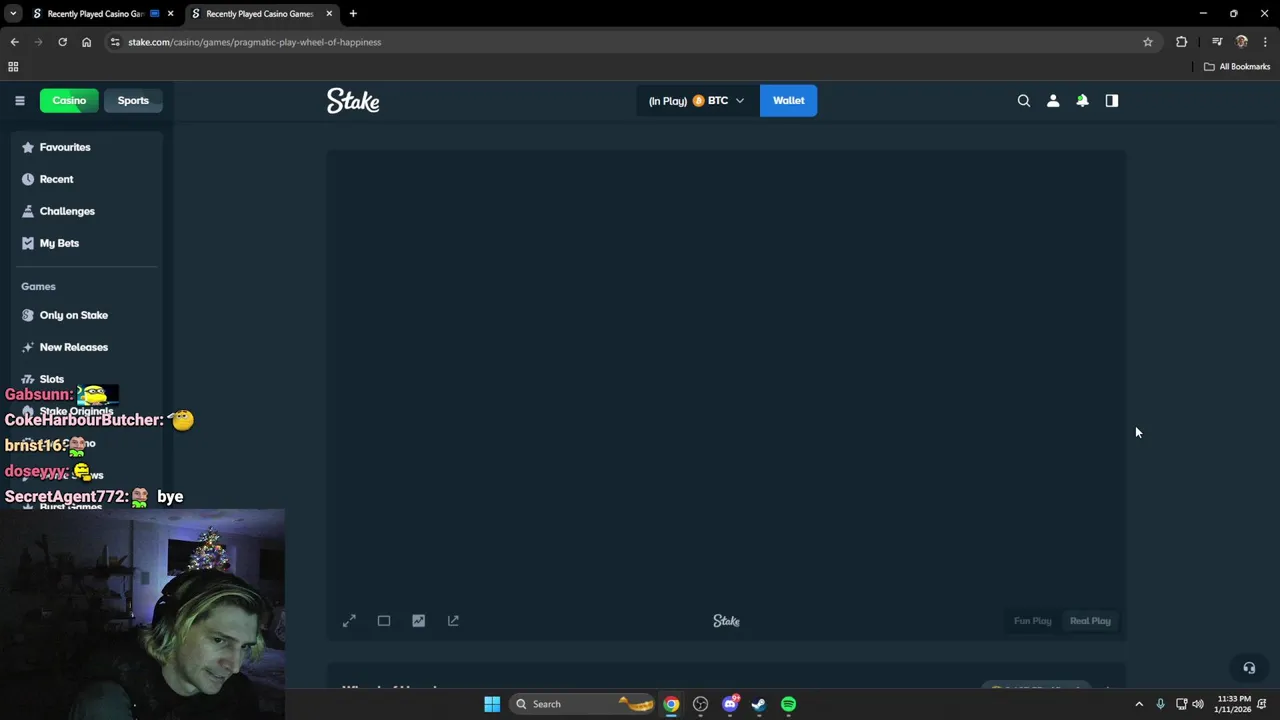Reload the page
The height and width of the screenshot is (720, 1280).
point(62,42)
